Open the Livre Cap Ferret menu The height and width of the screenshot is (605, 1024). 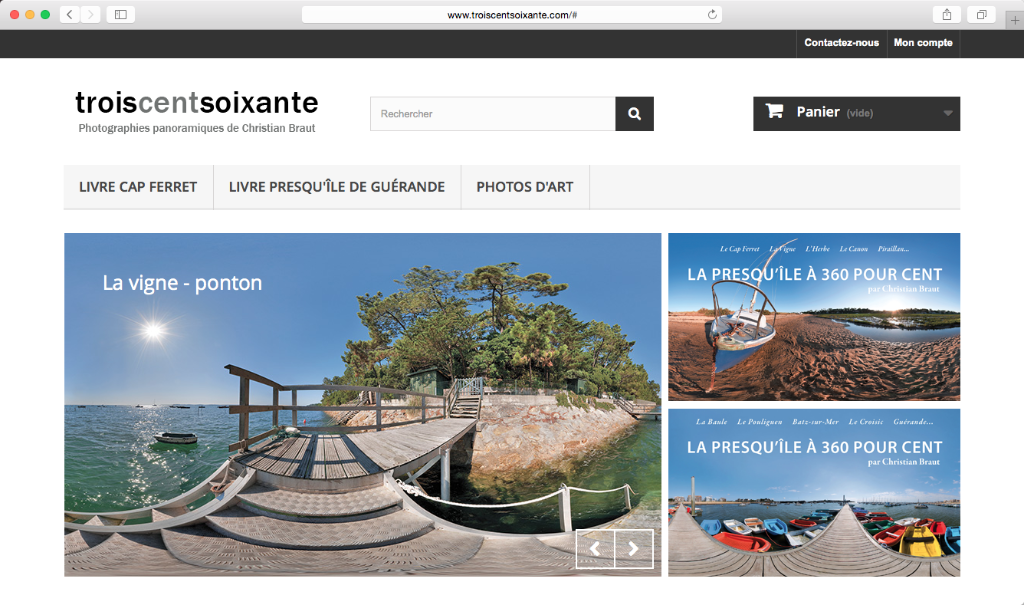click(x=138, y=187)
